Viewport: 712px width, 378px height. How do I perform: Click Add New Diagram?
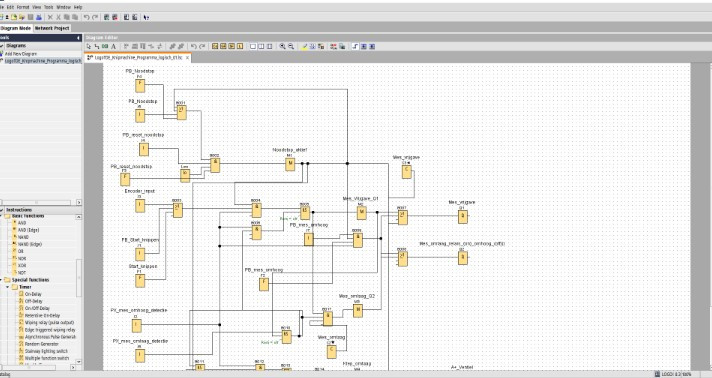coord(21,54)
